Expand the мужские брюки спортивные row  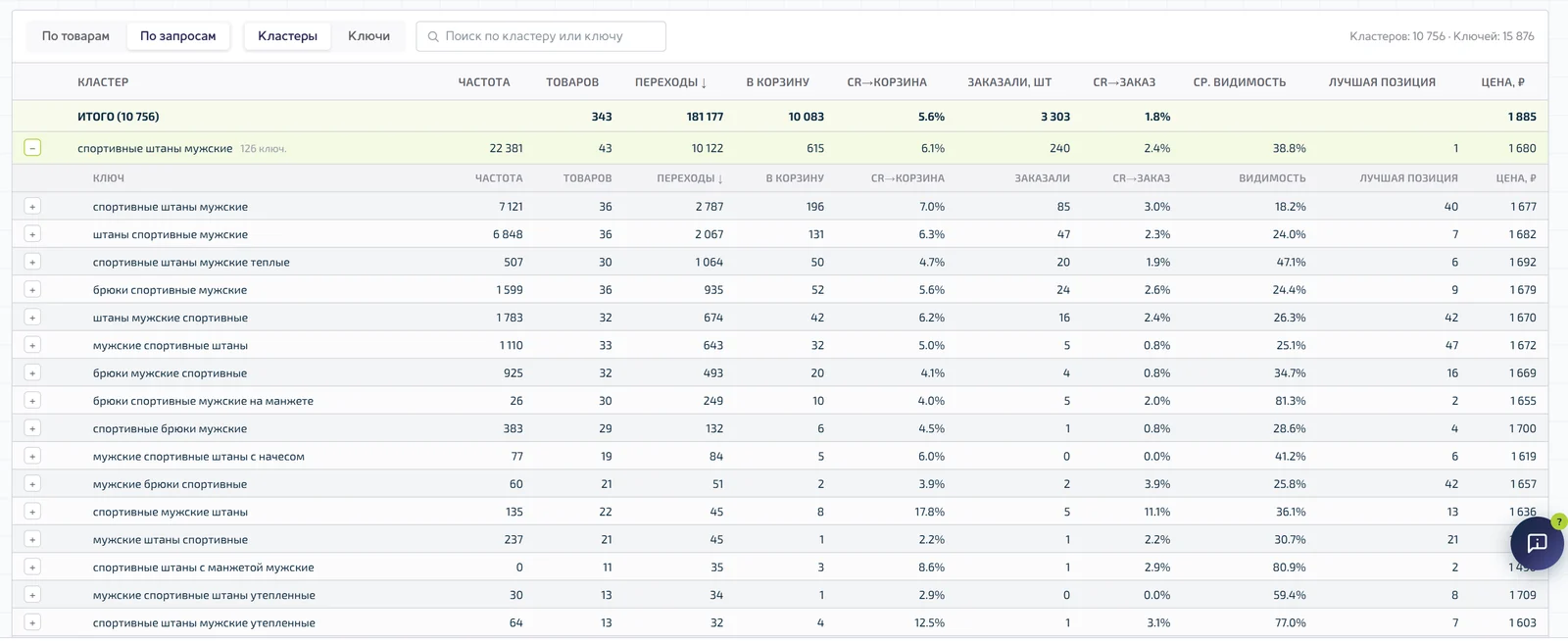click(32, 484)
